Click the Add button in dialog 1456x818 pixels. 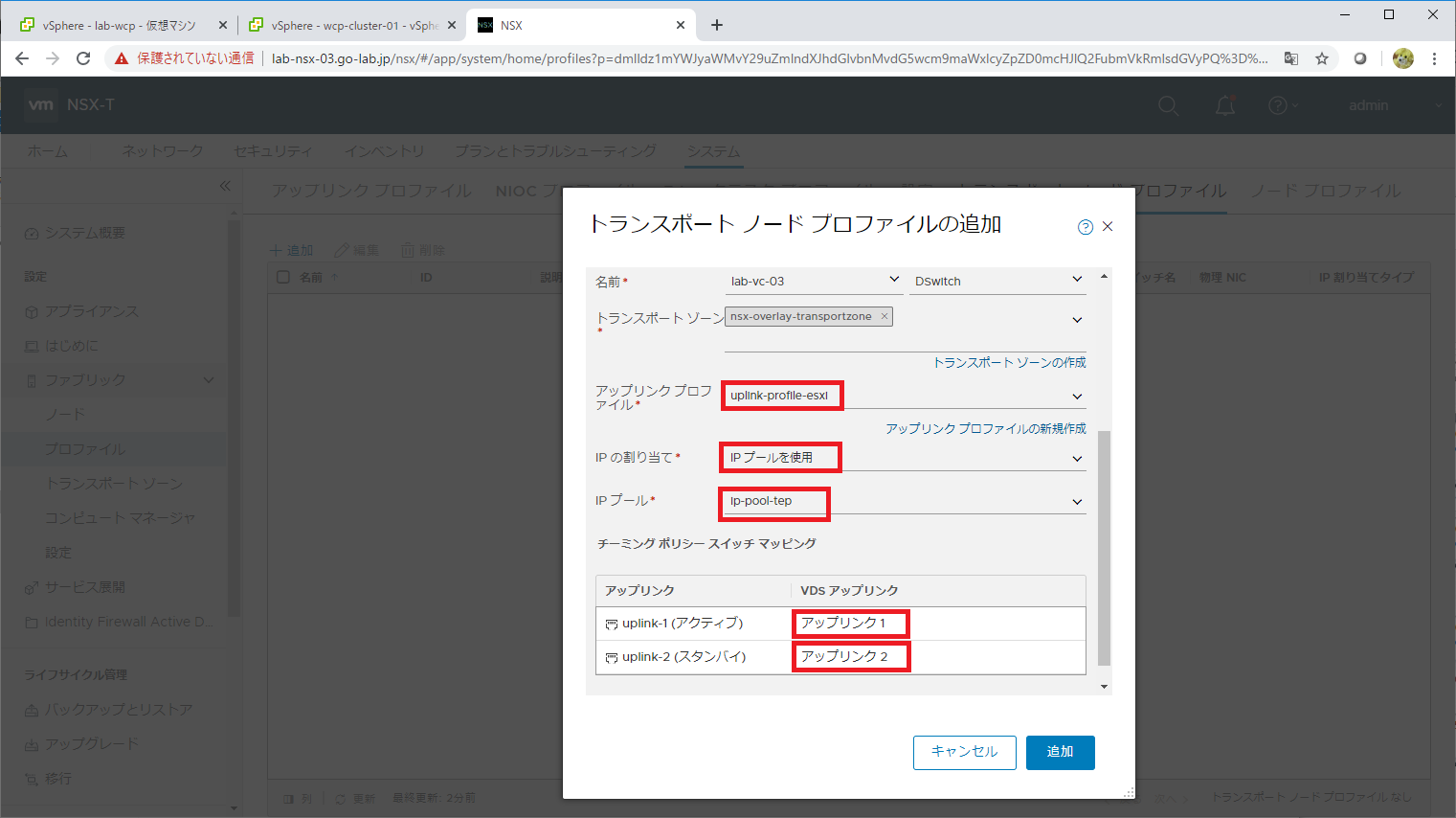point(1060,752)
